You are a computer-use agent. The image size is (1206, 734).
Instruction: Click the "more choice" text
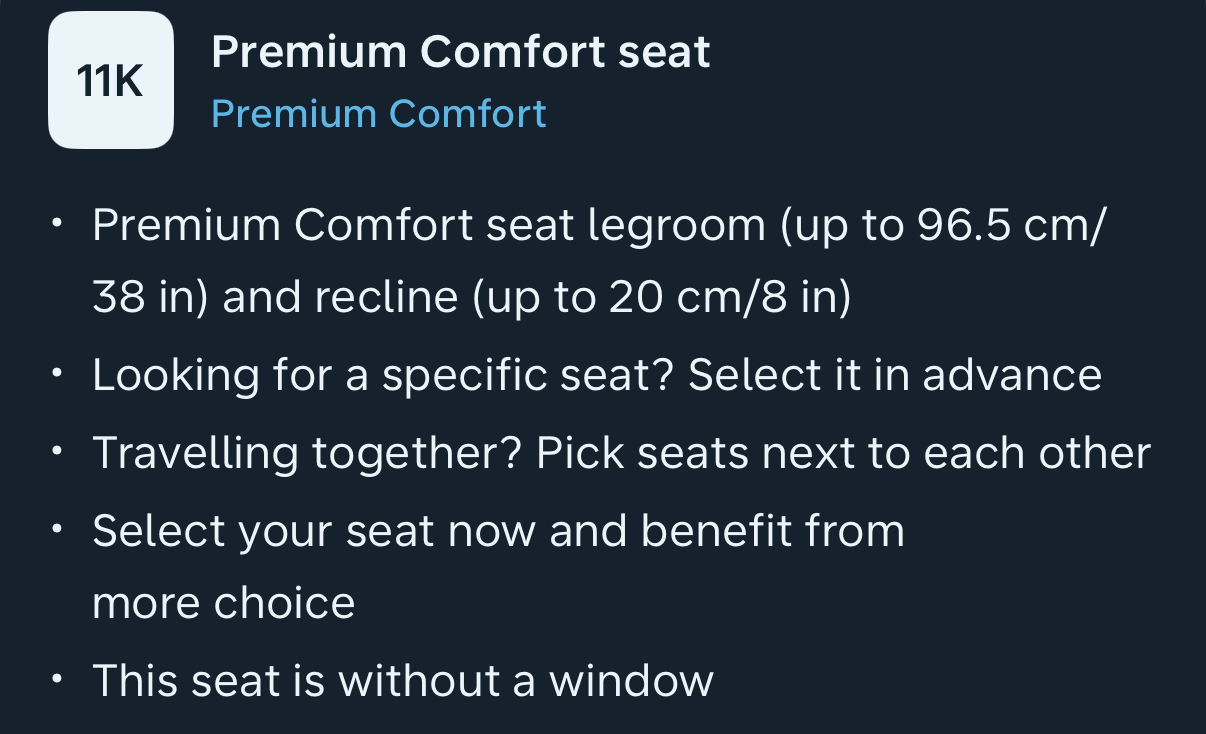(224, 603)
